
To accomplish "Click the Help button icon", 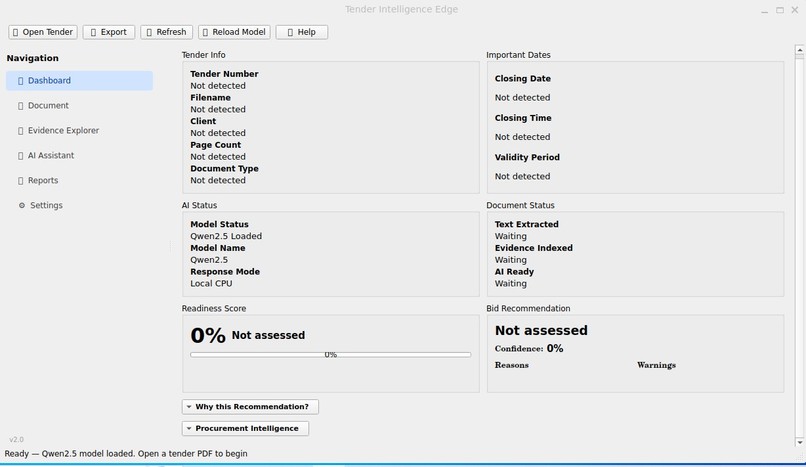I will click(290, 32).
